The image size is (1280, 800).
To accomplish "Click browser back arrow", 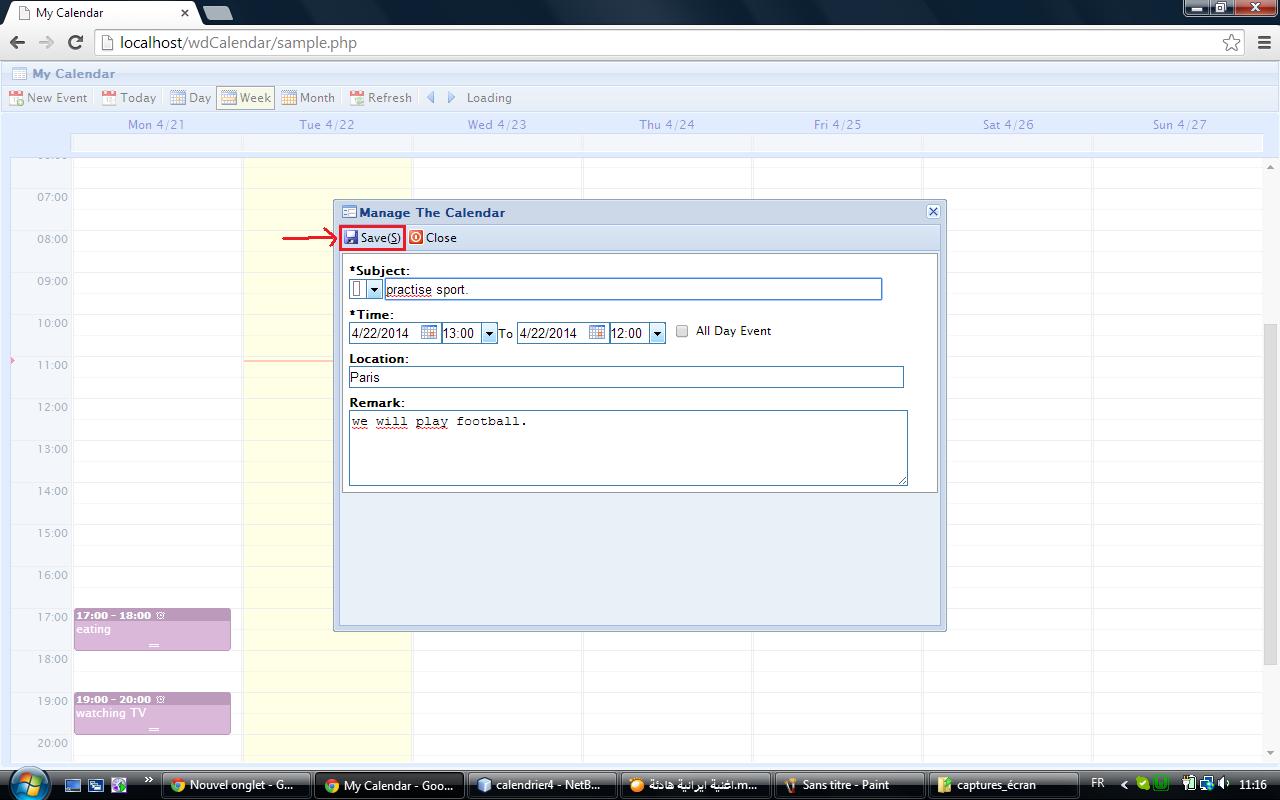I will click(17, 42).
